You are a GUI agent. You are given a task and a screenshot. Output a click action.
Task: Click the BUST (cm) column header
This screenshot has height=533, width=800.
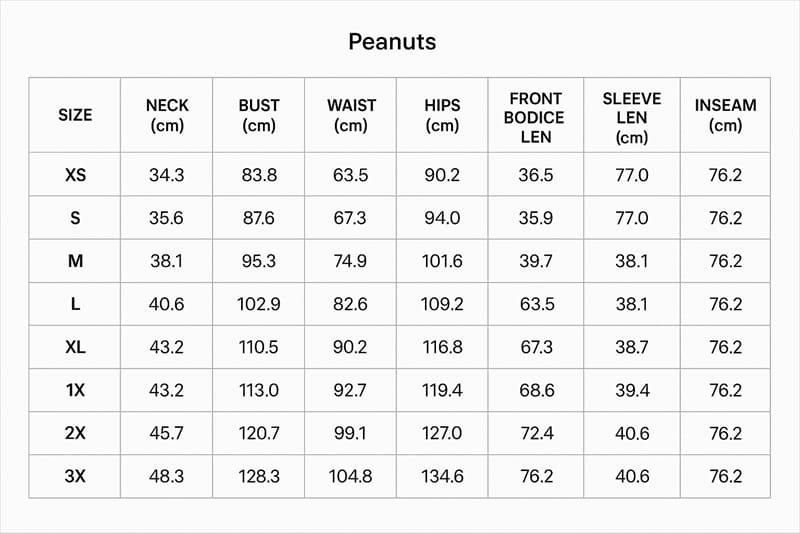[259, 115]
